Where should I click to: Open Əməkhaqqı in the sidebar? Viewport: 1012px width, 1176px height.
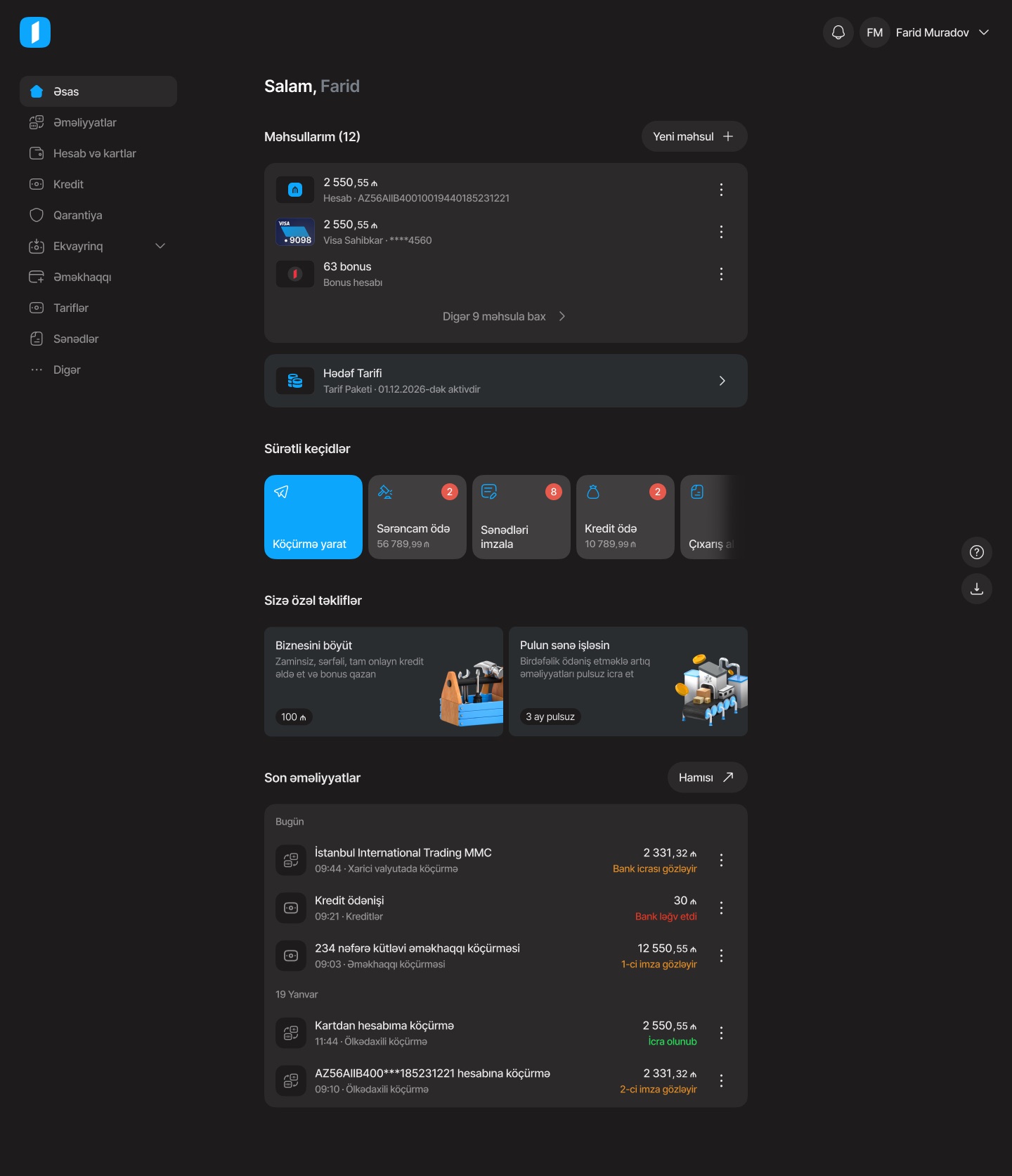[98, 277]
